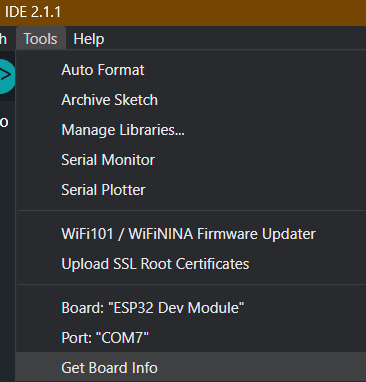Expand the Board "ESP32 Dev Module" submenu
366x382 pixels.
tap(192, 307)
